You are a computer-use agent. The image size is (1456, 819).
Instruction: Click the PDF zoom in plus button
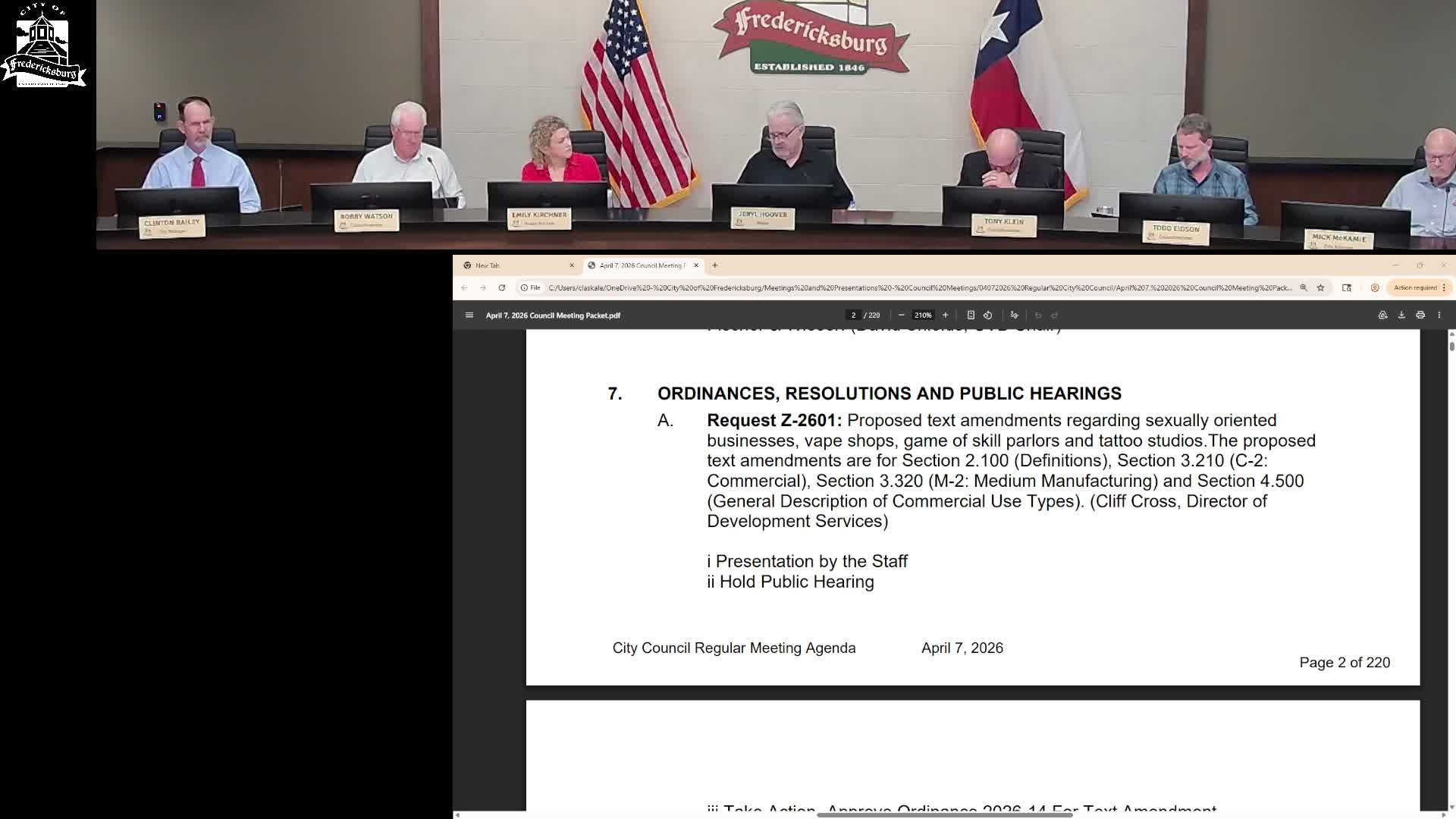click(945, 315)
